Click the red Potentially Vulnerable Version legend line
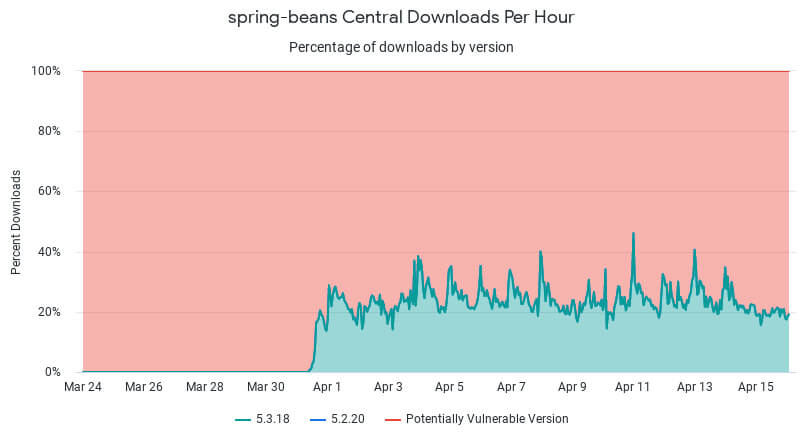 (x=393, y=420)
